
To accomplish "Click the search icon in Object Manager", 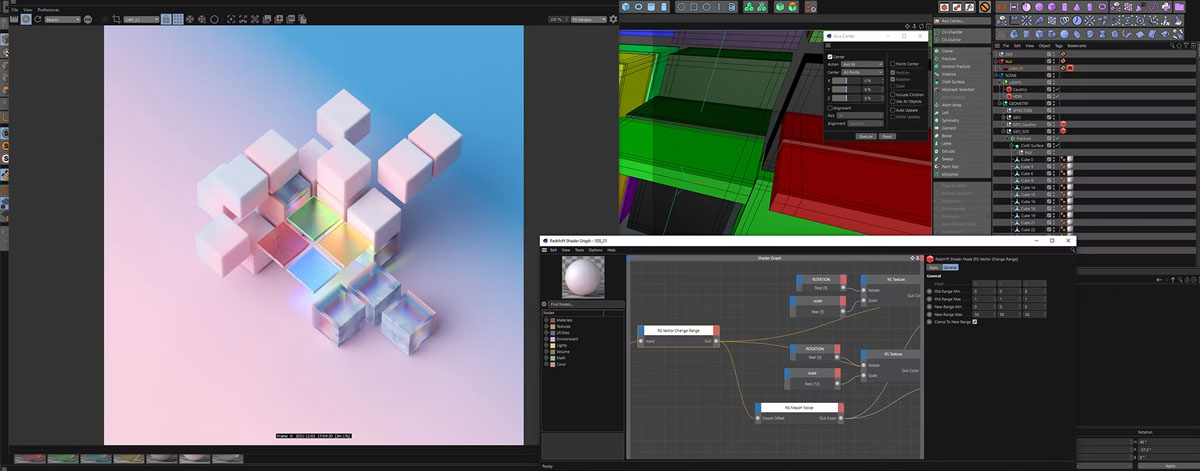I will click(1172, 46).
